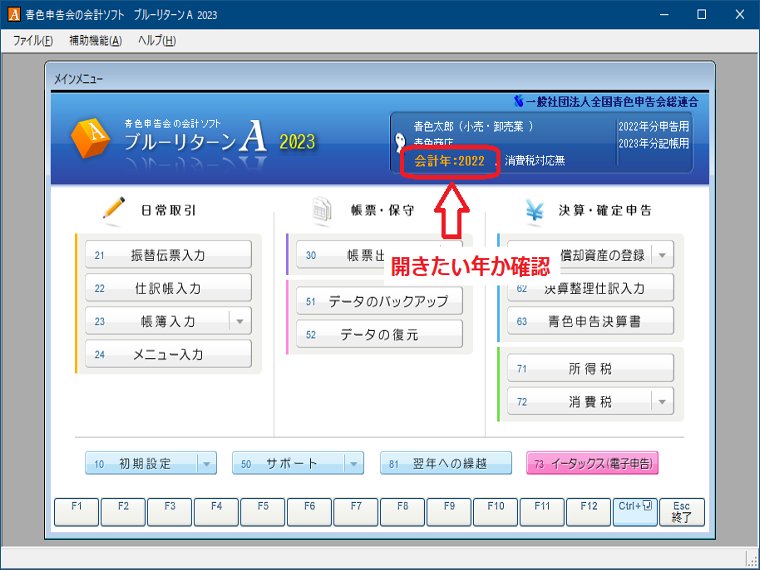Screen dimensions: 760x570
Task: Click 81 翌年への繰越
Action: pos(445,463)
